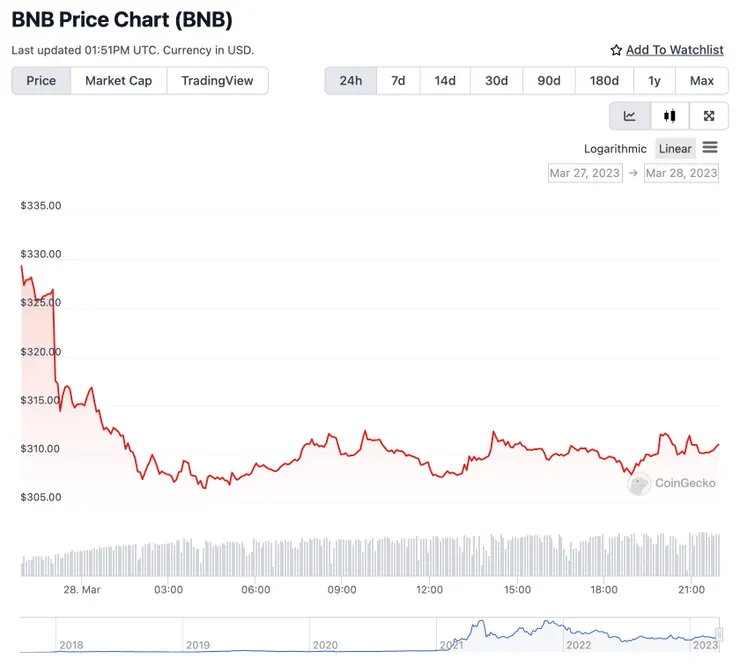740x665 pixels.
Task: Select the 24h time range
Action: point(351,81)
